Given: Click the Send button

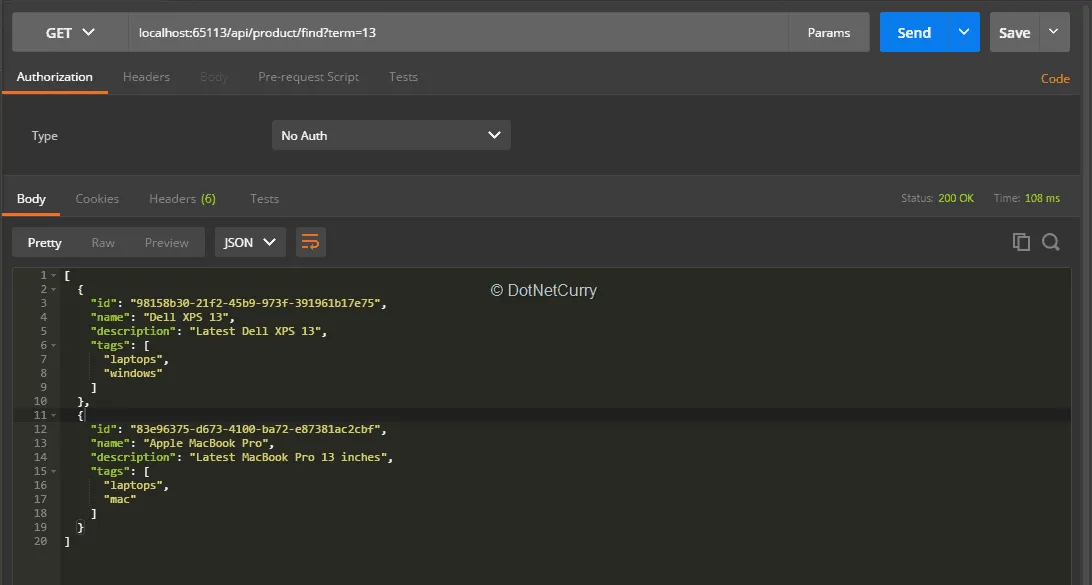Looking at the screenshot, I should tap(914, 33).
